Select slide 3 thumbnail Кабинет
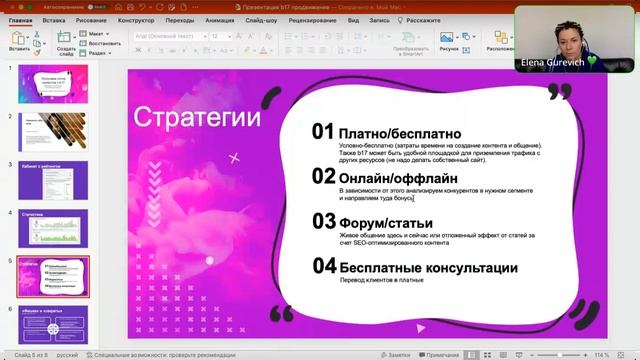 53,180
